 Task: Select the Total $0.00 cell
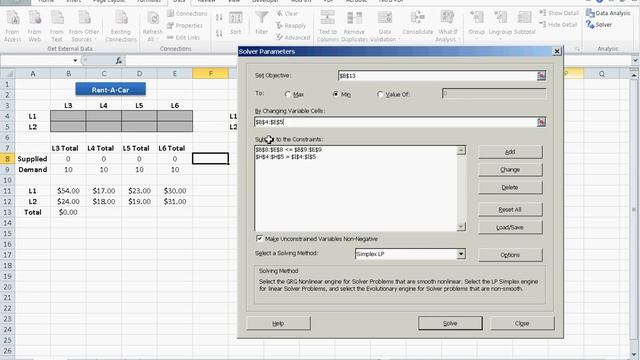(68, 212)
